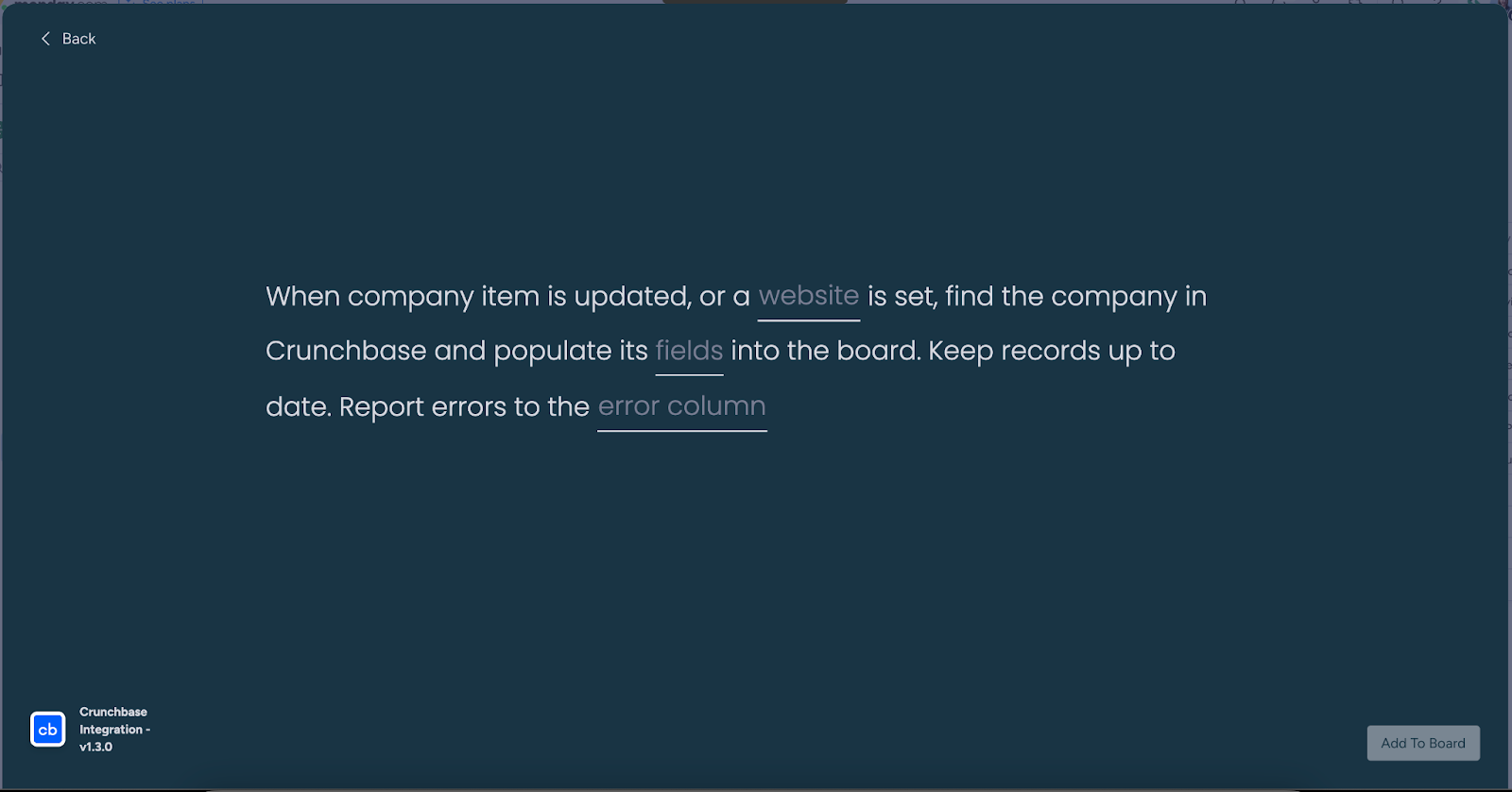Click the "When company item is updated" text
Screen dimensions: 1512x792
click(x=478, y=297)
